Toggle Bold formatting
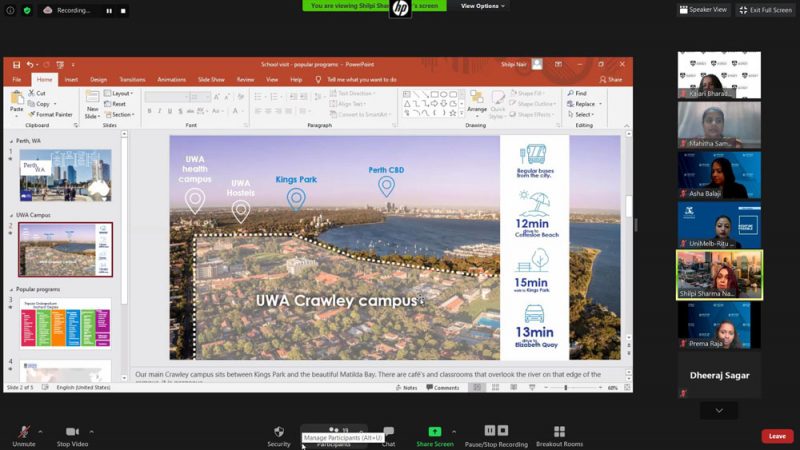The width and height of the screenshot is (800, 450). (149, 111)
